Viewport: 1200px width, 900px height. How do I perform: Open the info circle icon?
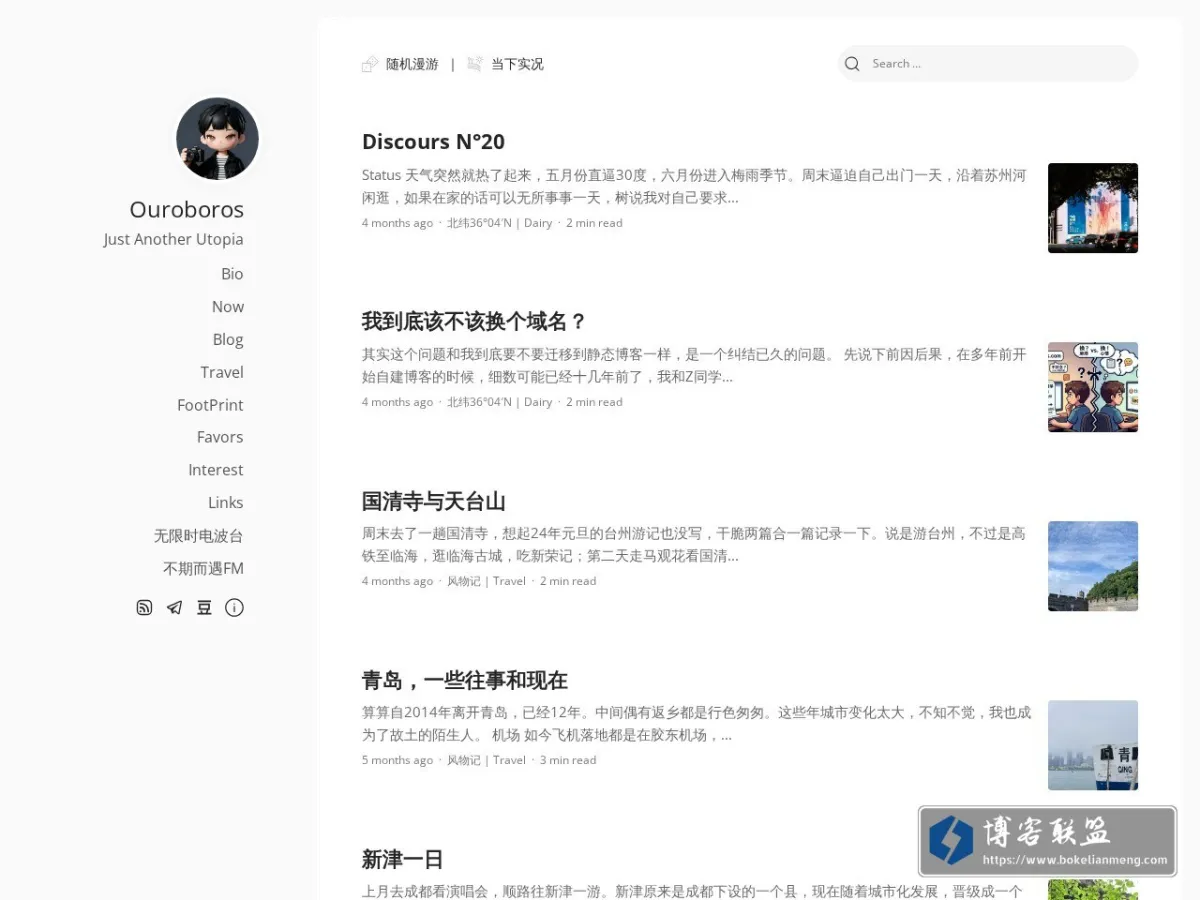pos(234,608)
